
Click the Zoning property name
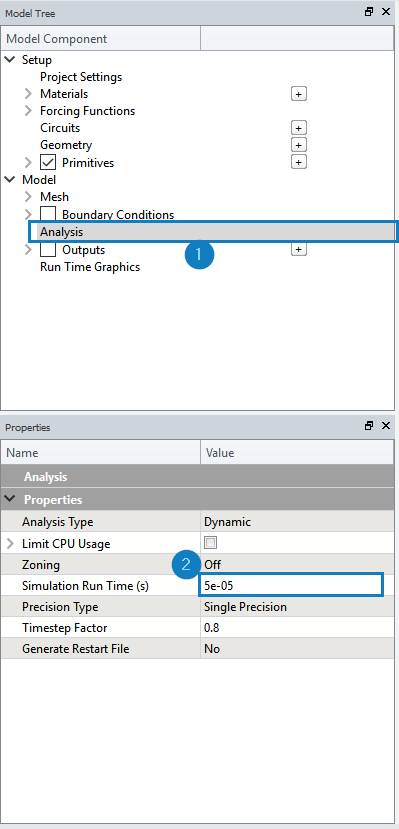point(41,565)
